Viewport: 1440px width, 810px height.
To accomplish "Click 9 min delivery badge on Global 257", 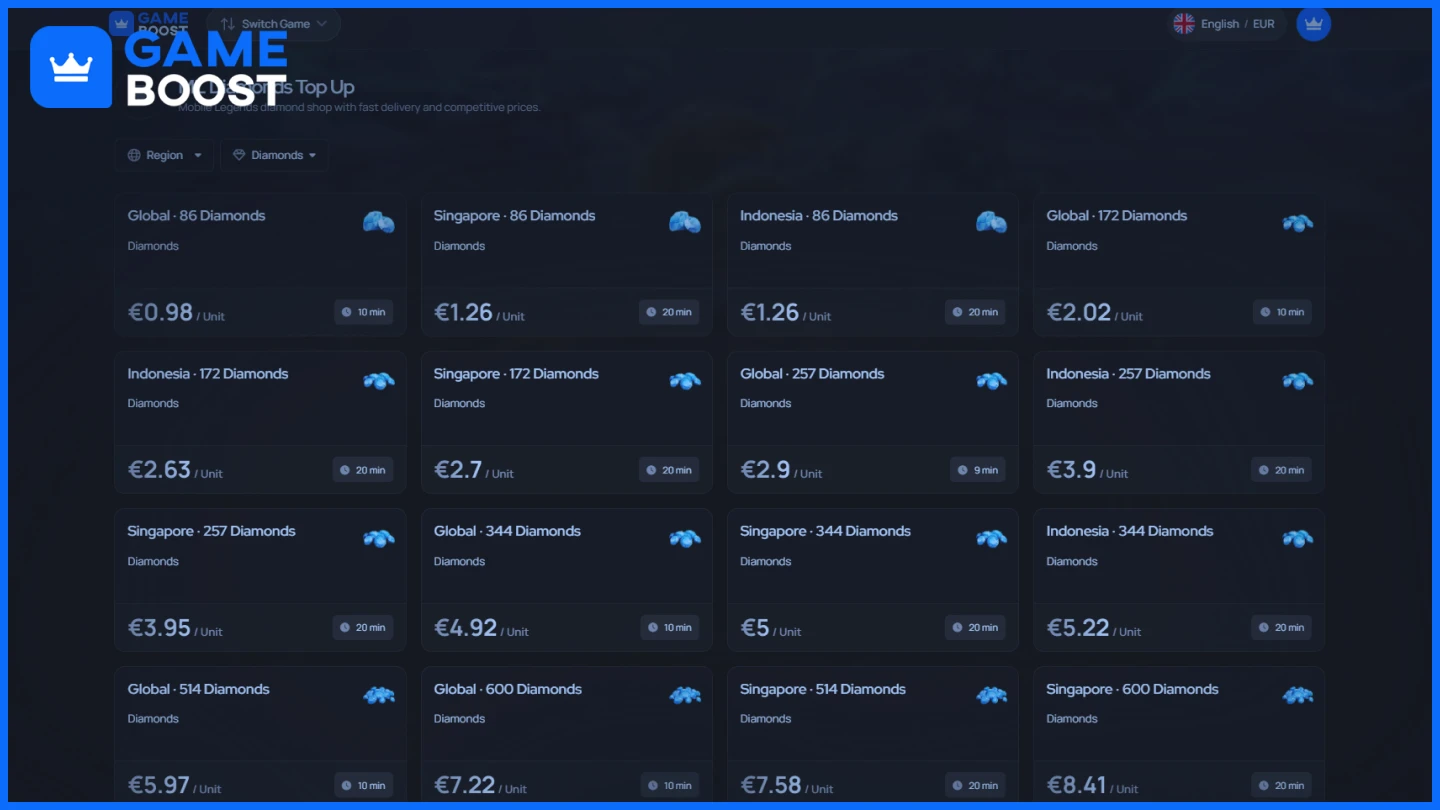I will (978, 470).
